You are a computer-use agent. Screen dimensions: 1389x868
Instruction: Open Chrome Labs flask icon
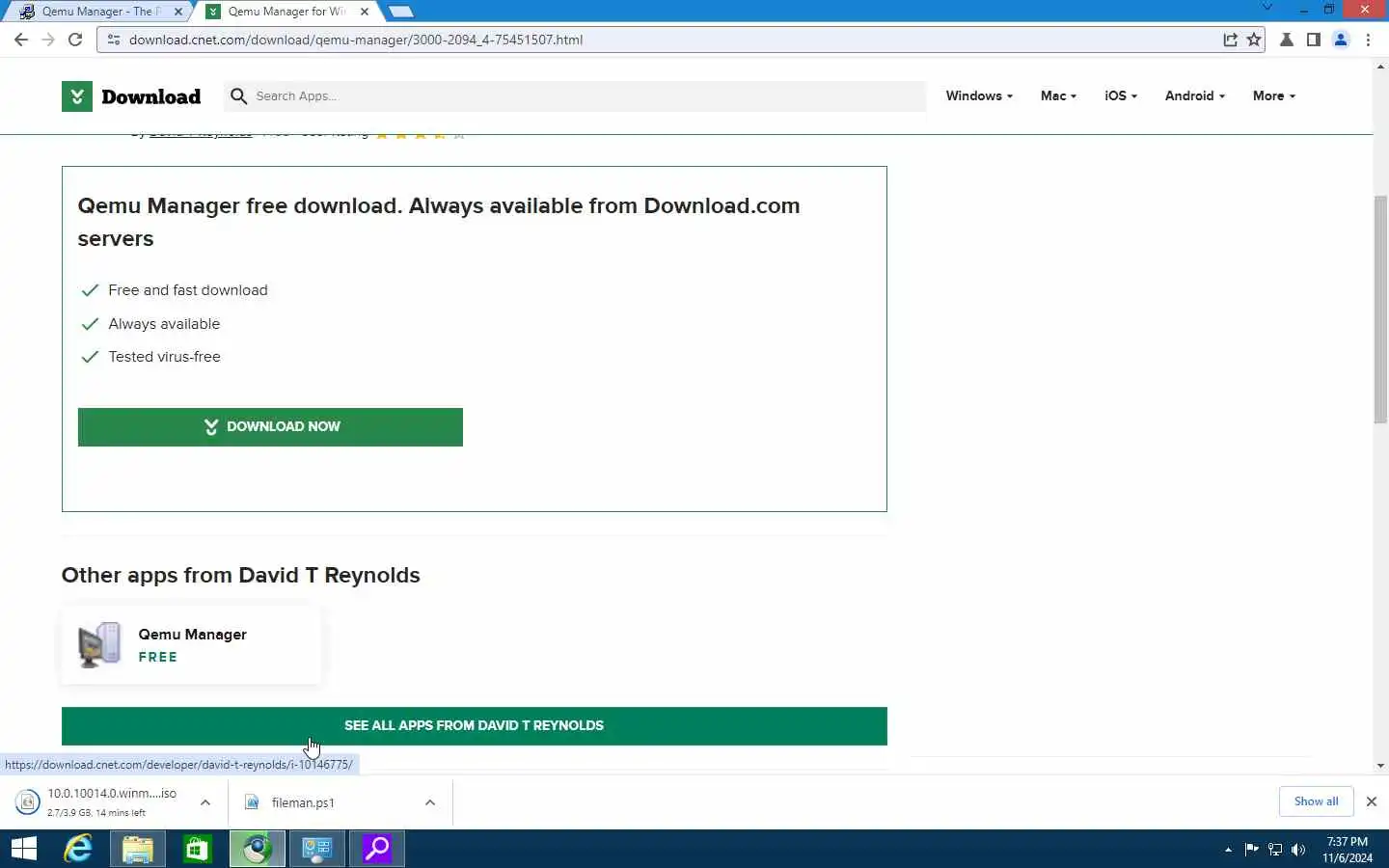click(1286, 40)
